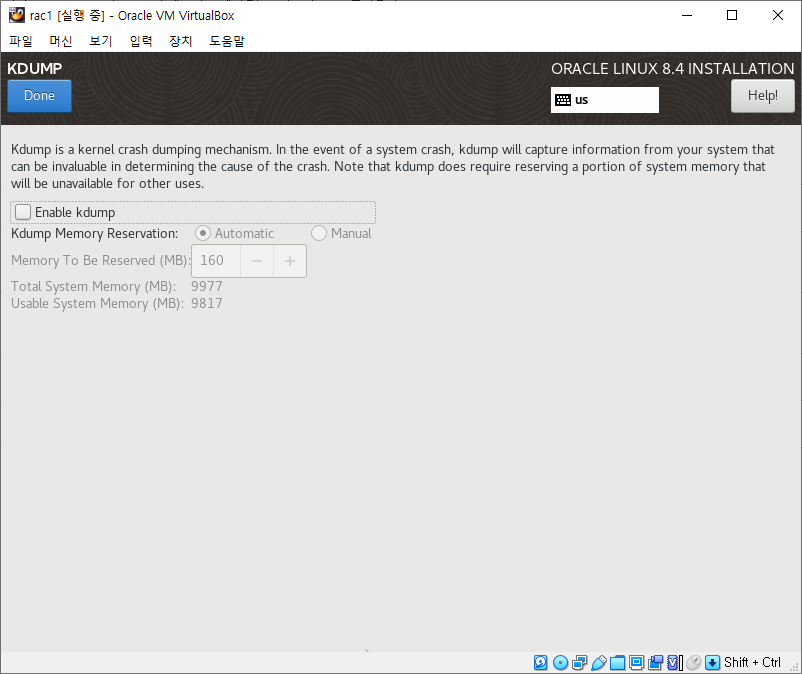This screenshot has width=802, height=674.
Task: Open the 장치 menu
Action: pyautogui.click(x=181, y=41)
